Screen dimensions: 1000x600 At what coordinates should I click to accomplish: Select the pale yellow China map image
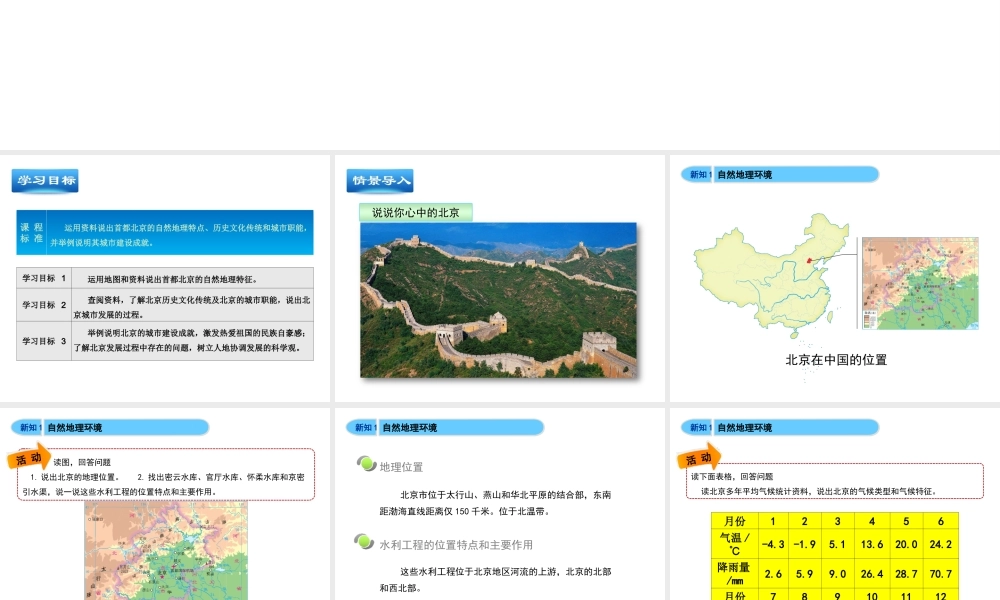tap(772, 275)
